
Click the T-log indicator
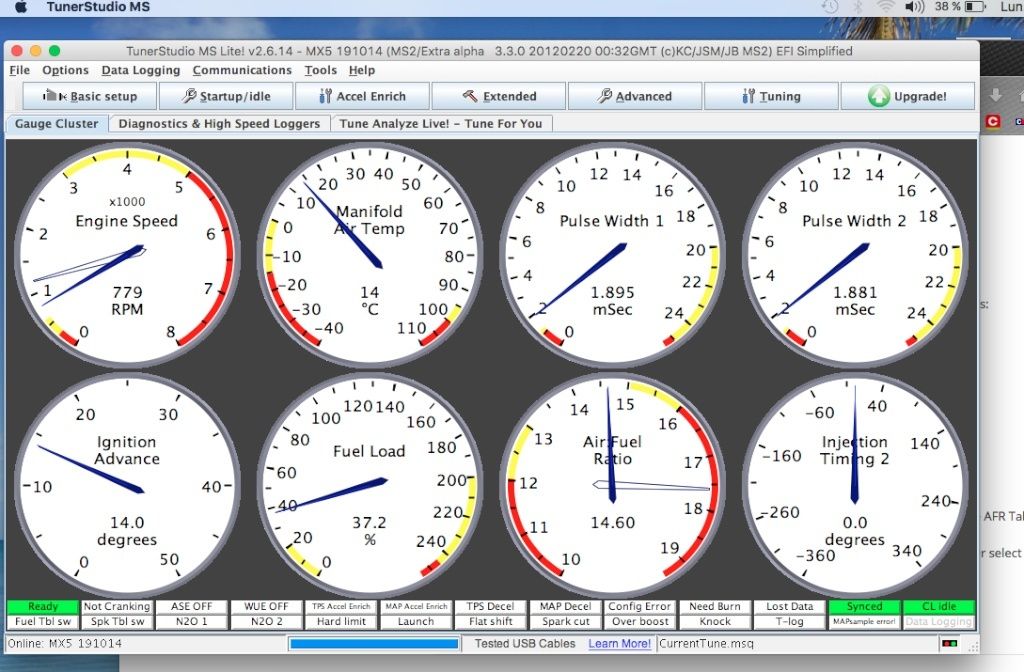[x=790, y=622]
